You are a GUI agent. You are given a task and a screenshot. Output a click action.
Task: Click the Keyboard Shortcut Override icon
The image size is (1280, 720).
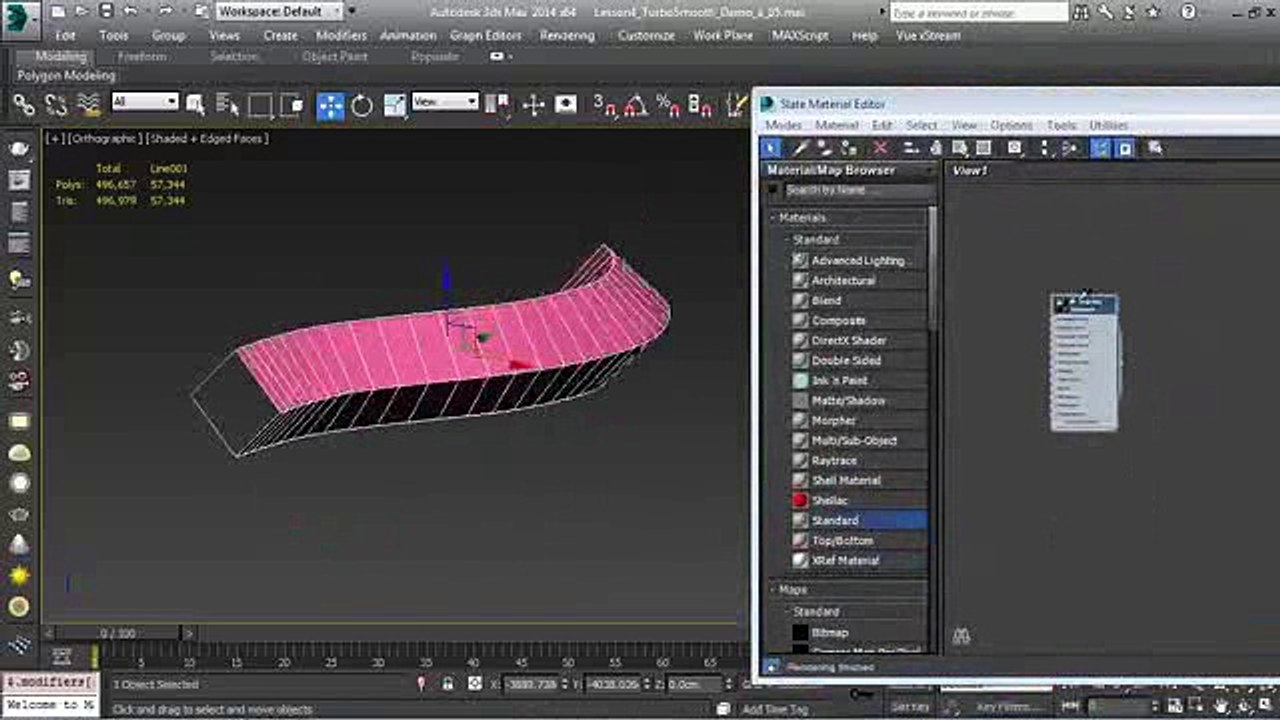point(566,105)
